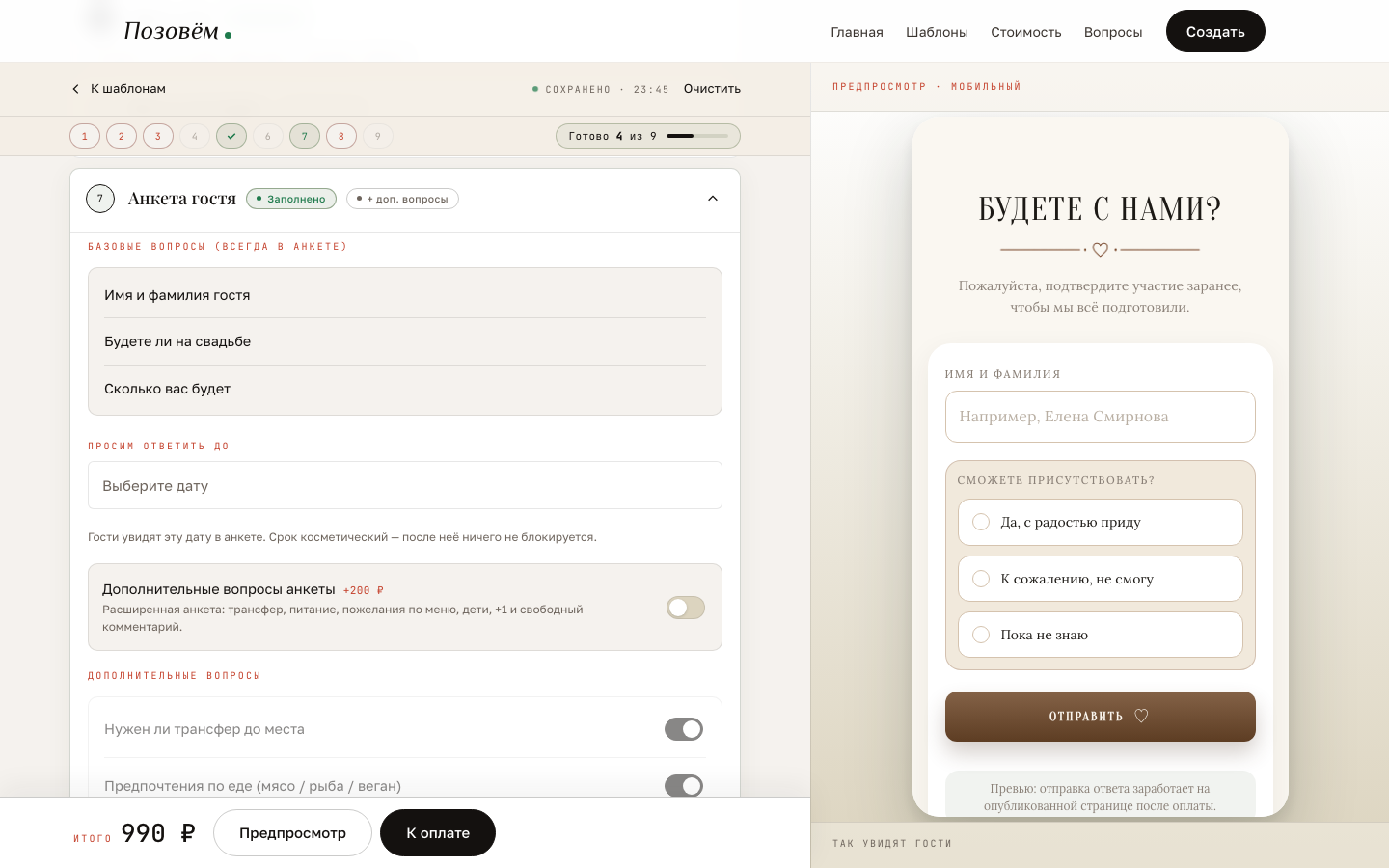1389x868 pixels.
Task: Jump to completed step with checkmark
Action: tap(231, 136)
